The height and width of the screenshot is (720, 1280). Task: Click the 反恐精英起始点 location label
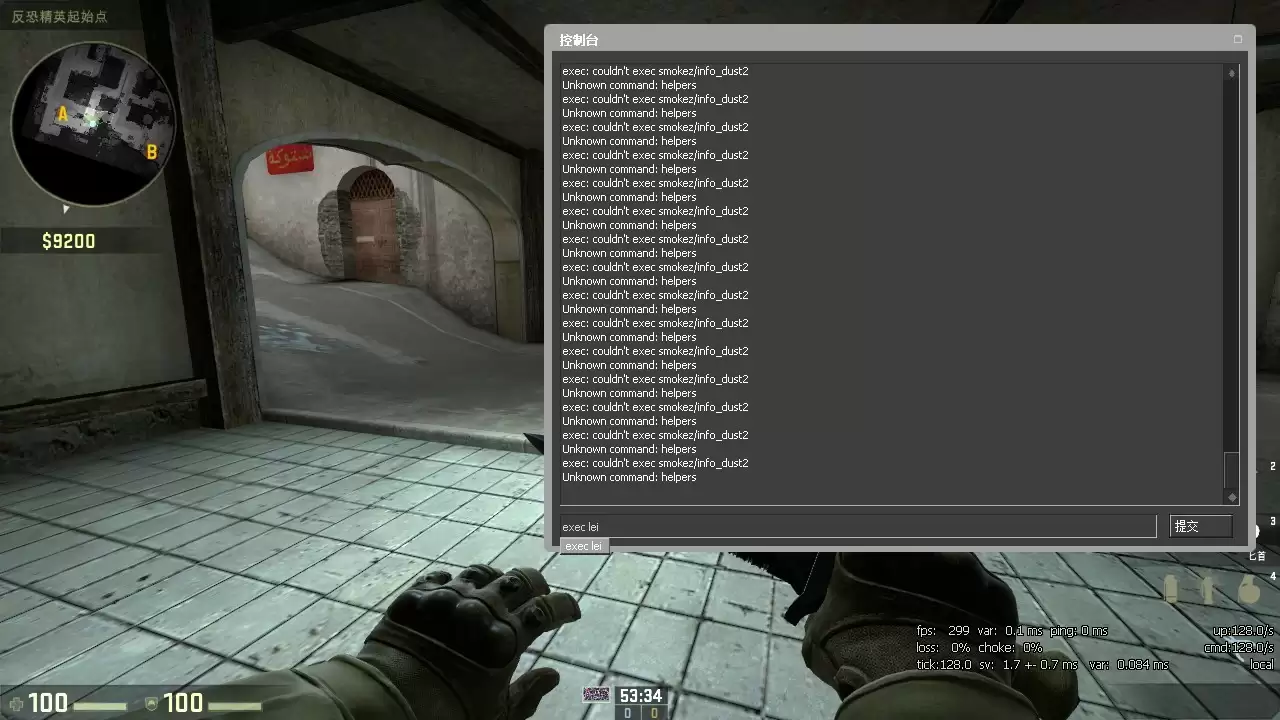(x=59, y=16)
